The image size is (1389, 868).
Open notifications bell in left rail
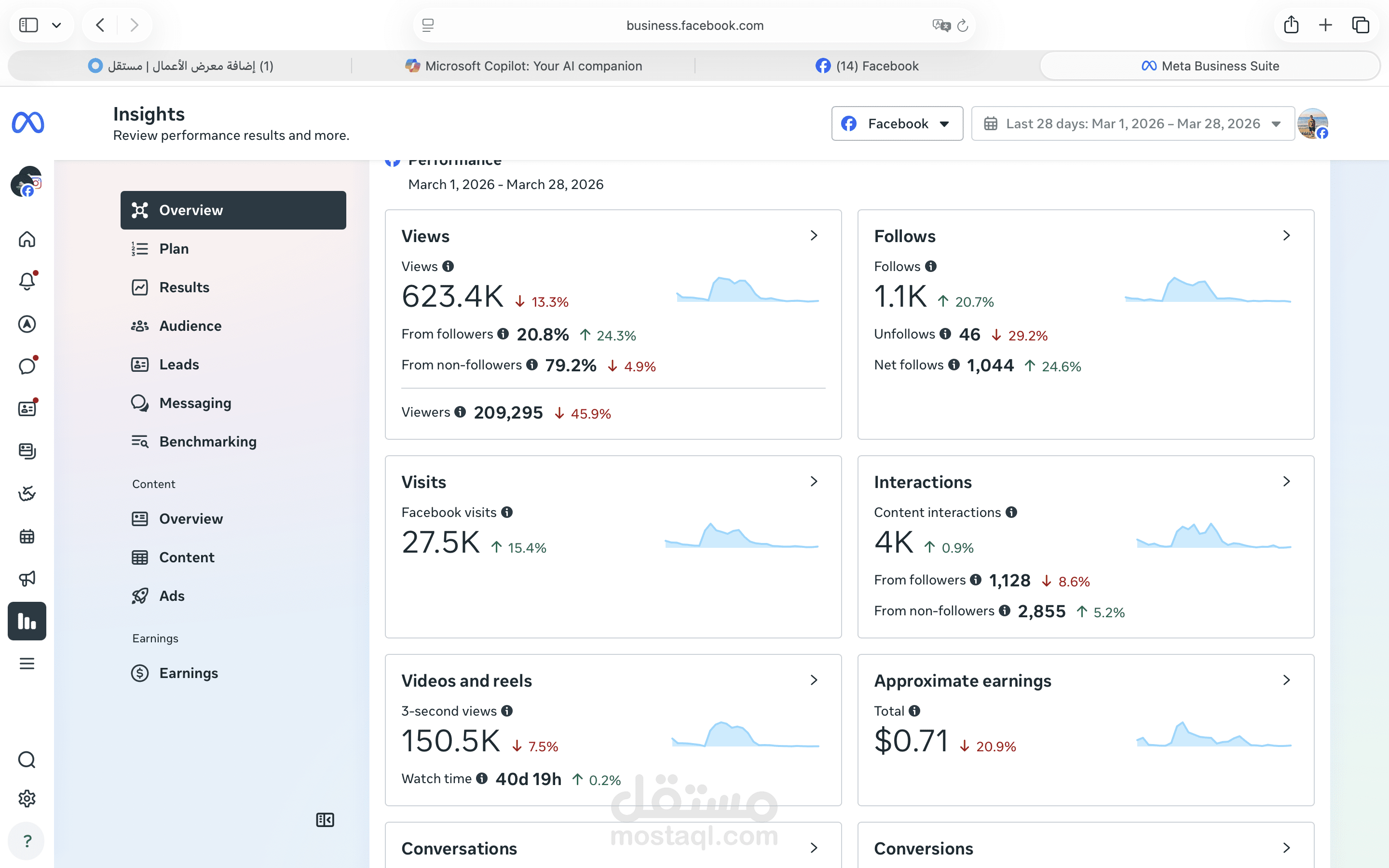click(x=27, y=281)
